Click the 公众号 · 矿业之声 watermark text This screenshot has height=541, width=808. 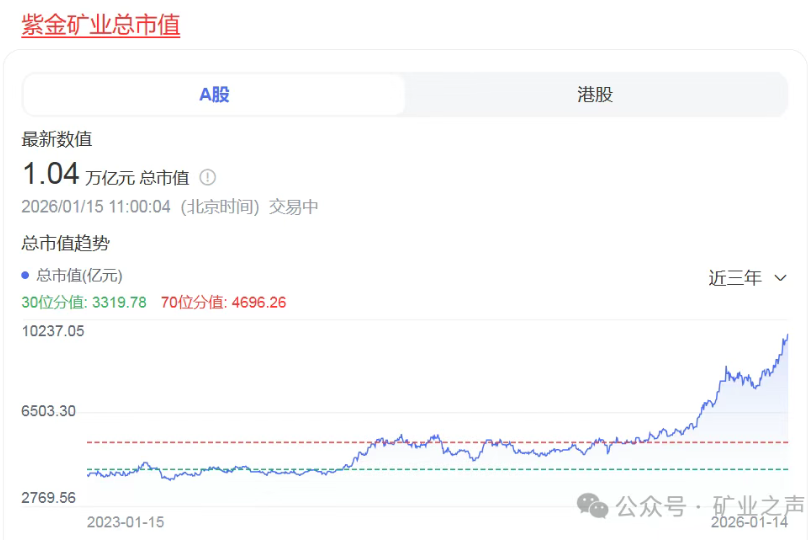[710, 505]
